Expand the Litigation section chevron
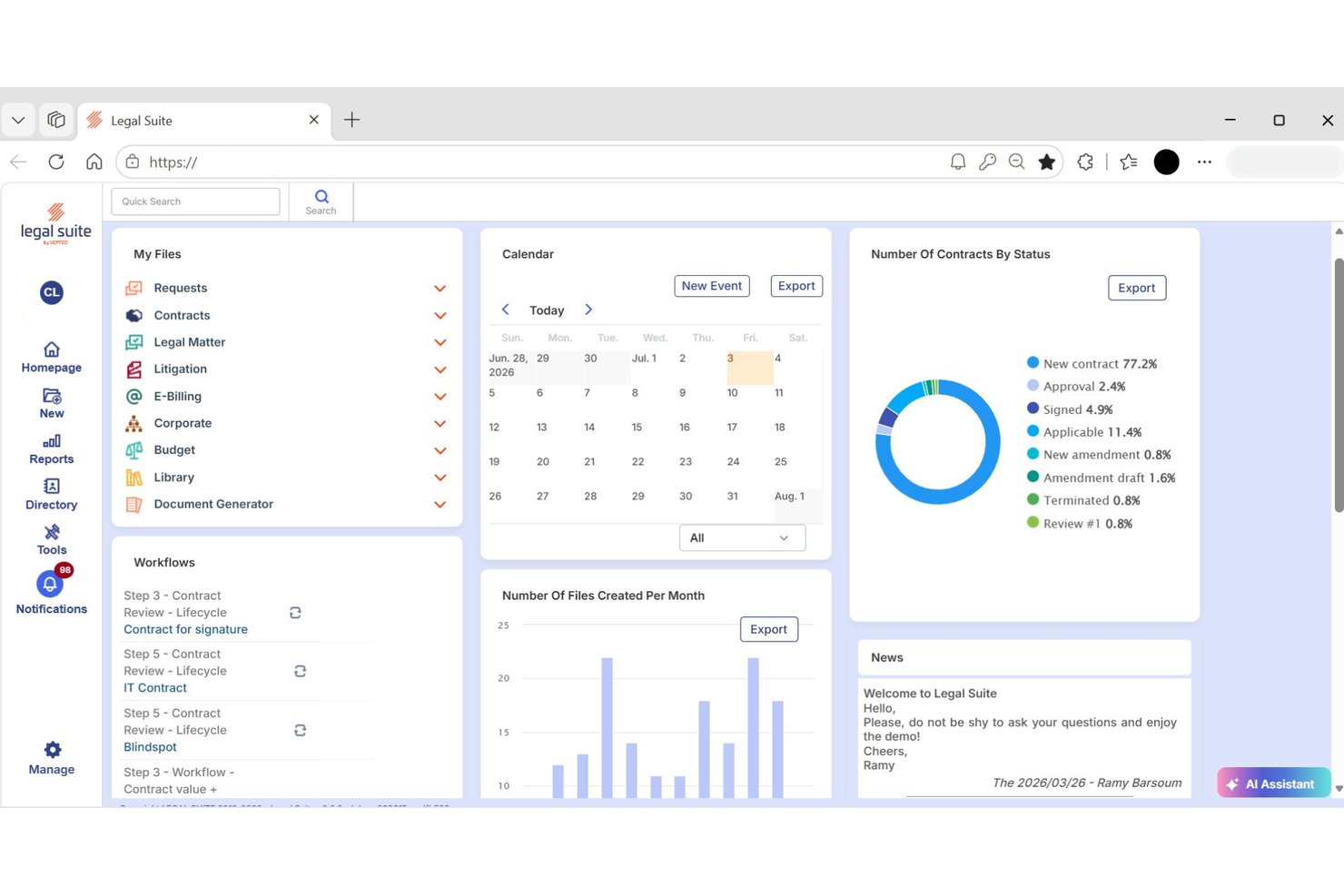Viewport: 1344px width, 896px height. click(440, 369)
